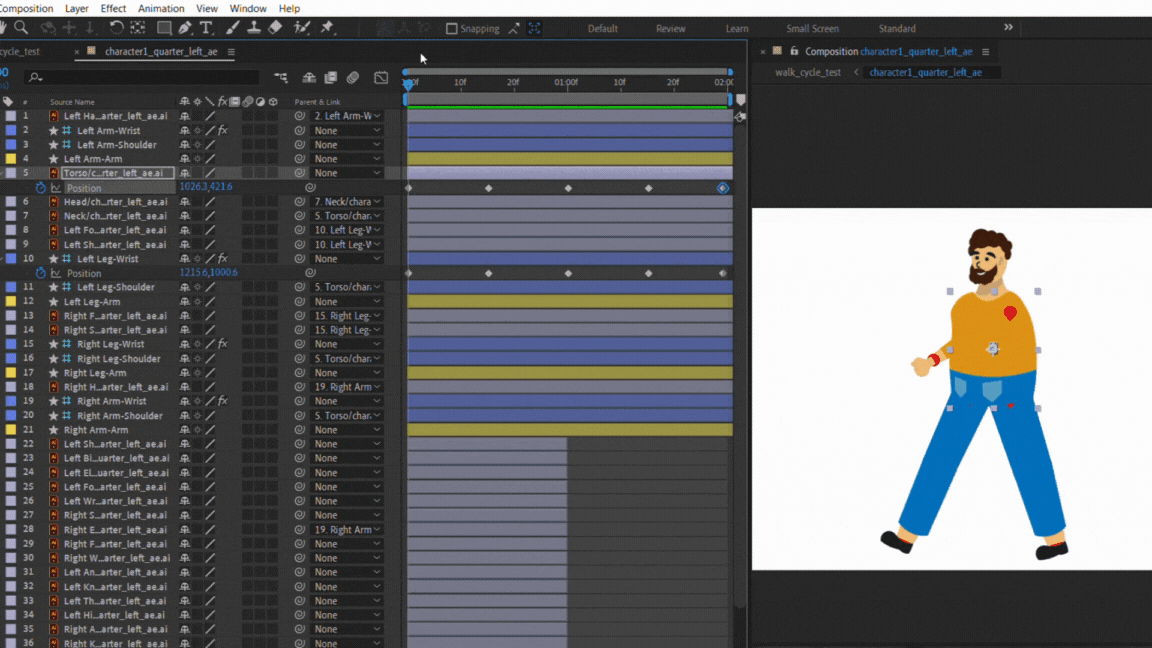Image resolution: width=1152 pixels, height=648 pixels.
Task: Switch to the Default workspace
Action: click(602, 29)
